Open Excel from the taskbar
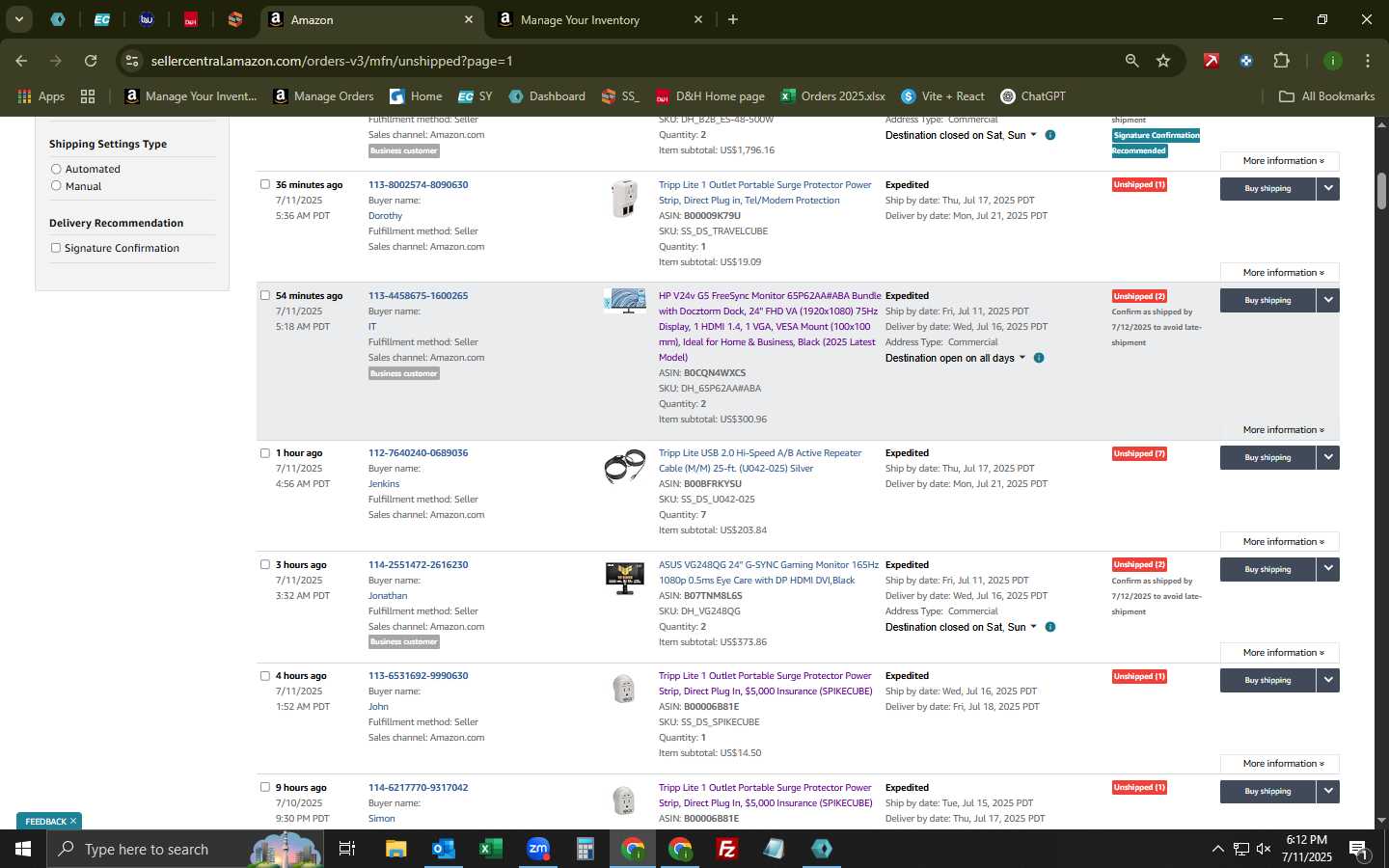The height and width of the screenshot is (868, 1389). (490, 849)
